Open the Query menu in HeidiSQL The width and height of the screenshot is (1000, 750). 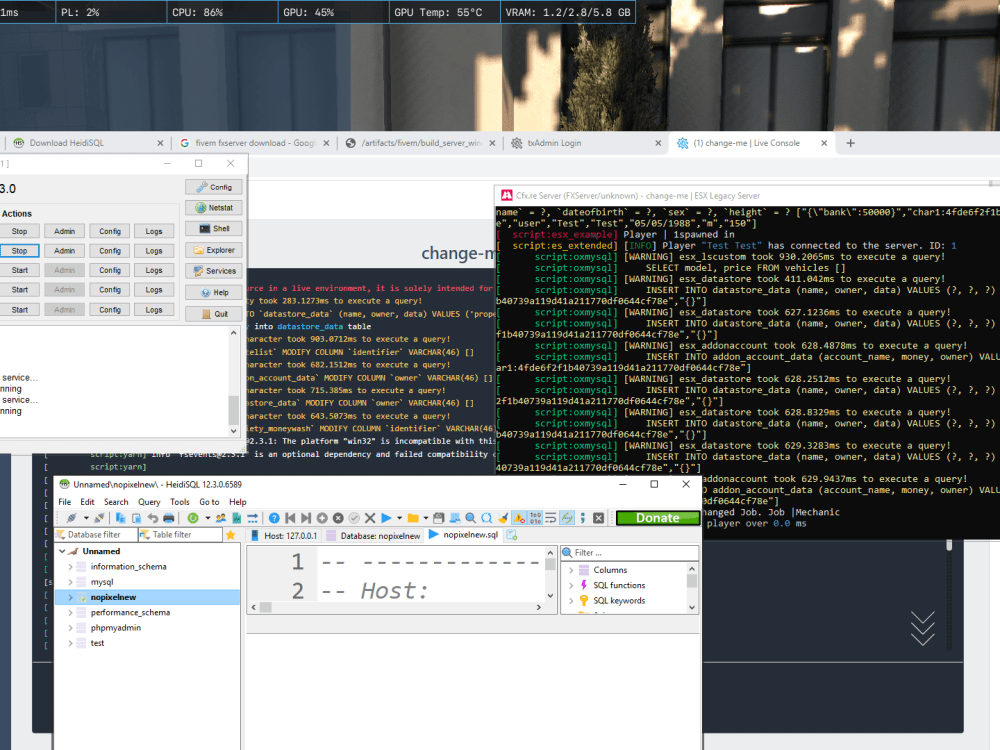[149, 502]
